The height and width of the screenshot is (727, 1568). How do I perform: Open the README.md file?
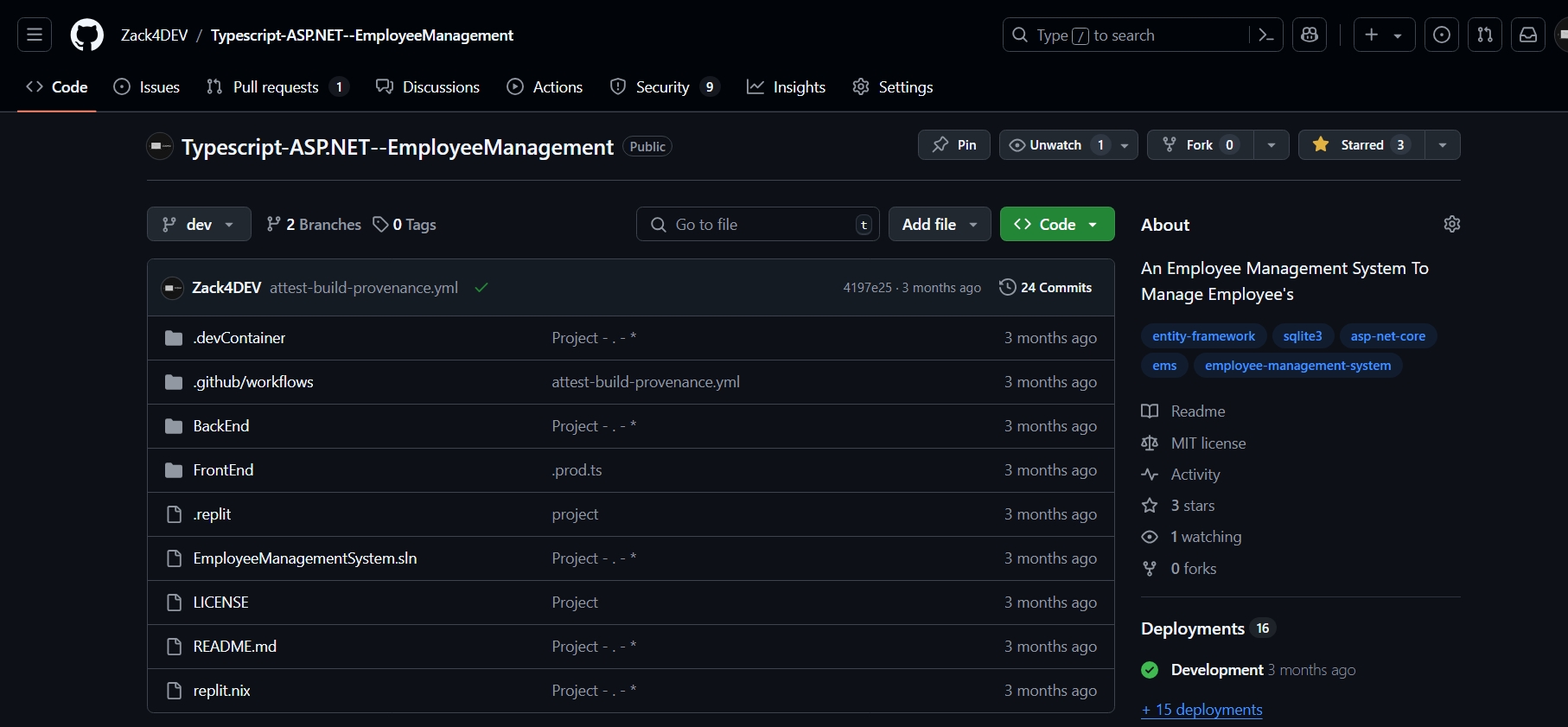click(235, 647)
